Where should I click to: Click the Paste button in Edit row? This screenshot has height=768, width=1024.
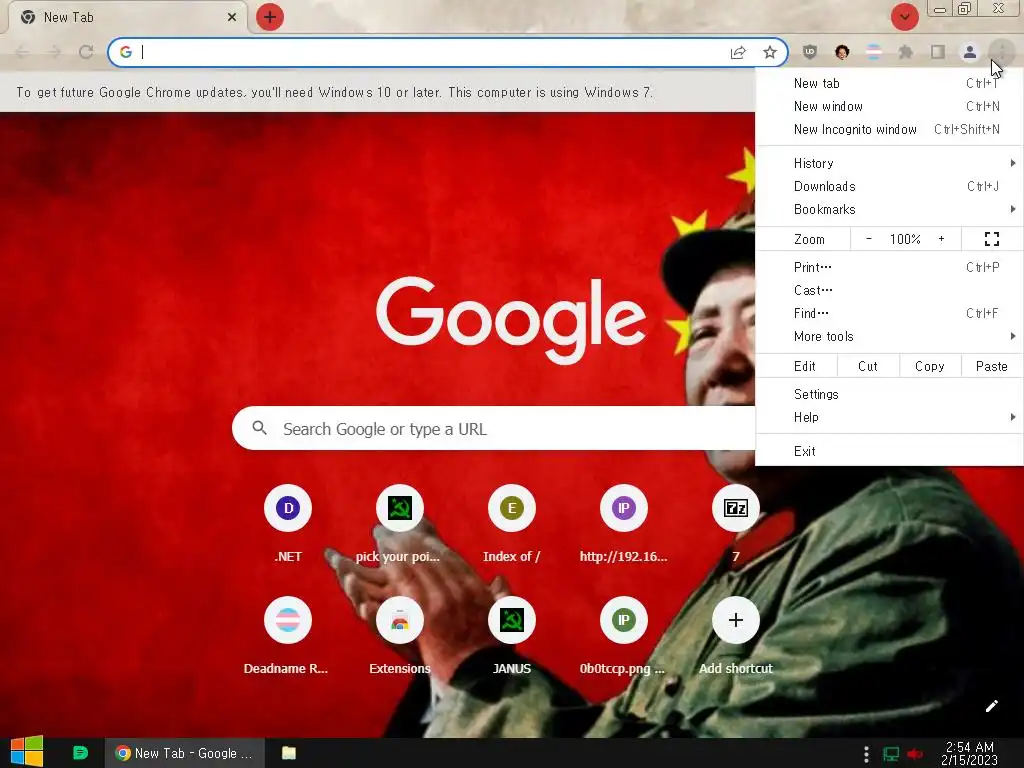(x=991, y=366)
